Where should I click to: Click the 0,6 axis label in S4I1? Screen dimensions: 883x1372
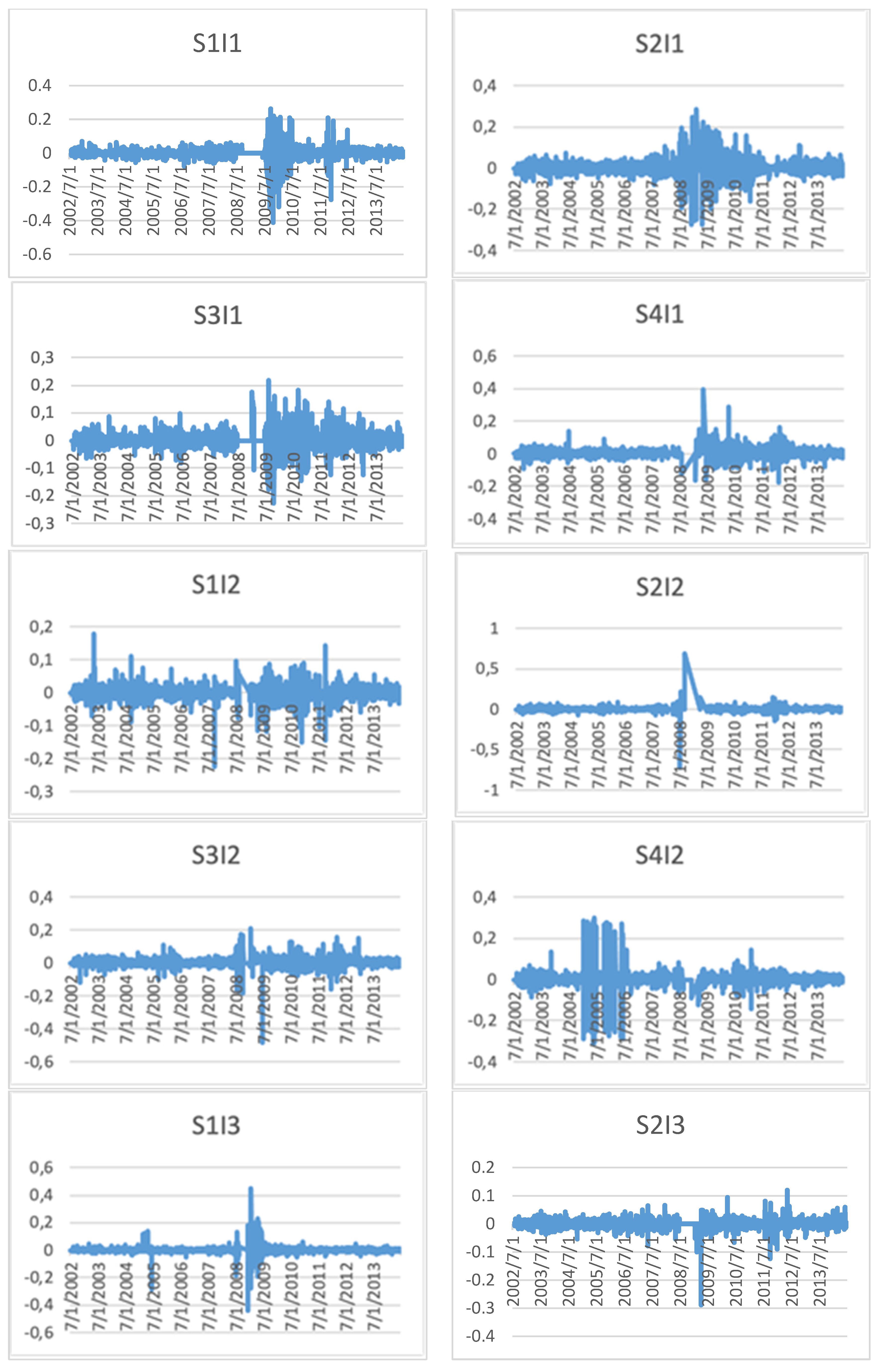coord(485,356)
